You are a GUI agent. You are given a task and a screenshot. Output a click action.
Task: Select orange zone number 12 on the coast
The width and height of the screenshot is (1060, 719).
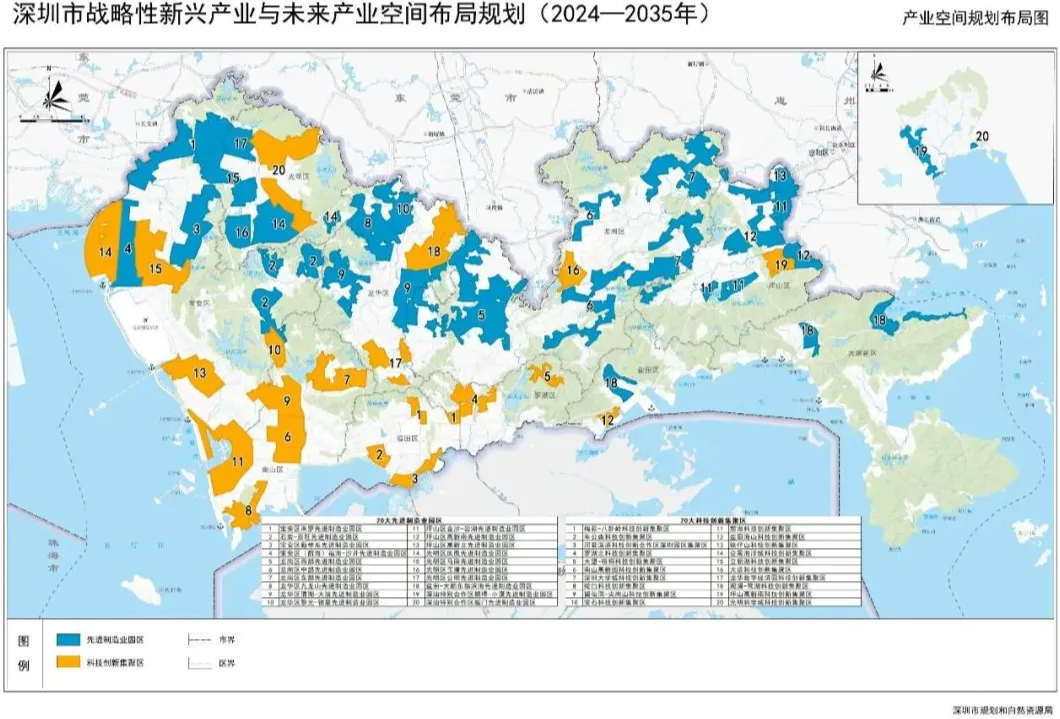pyautogui.click(x=607, y=420)
